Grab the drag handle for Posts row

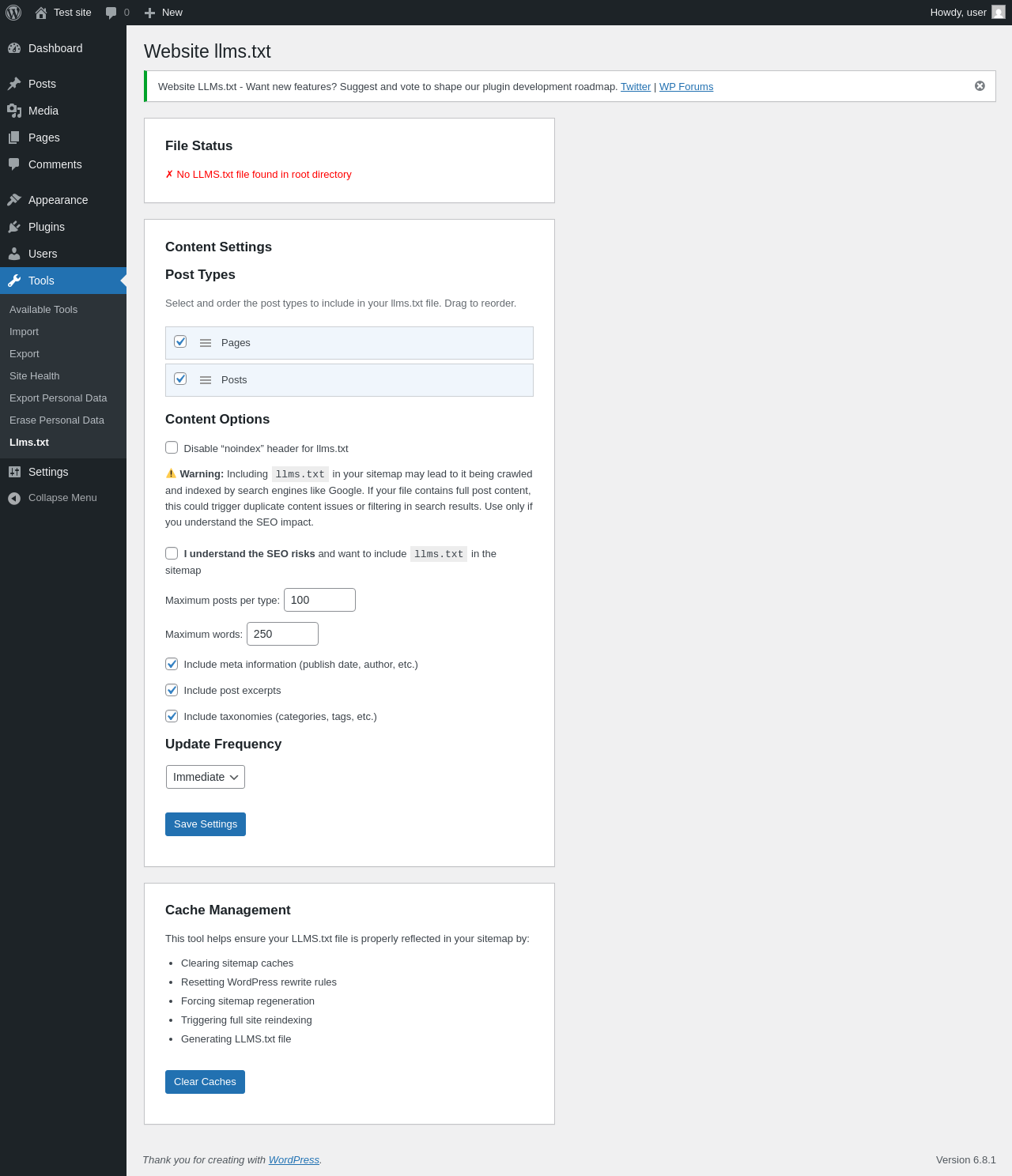pos(206,380)
